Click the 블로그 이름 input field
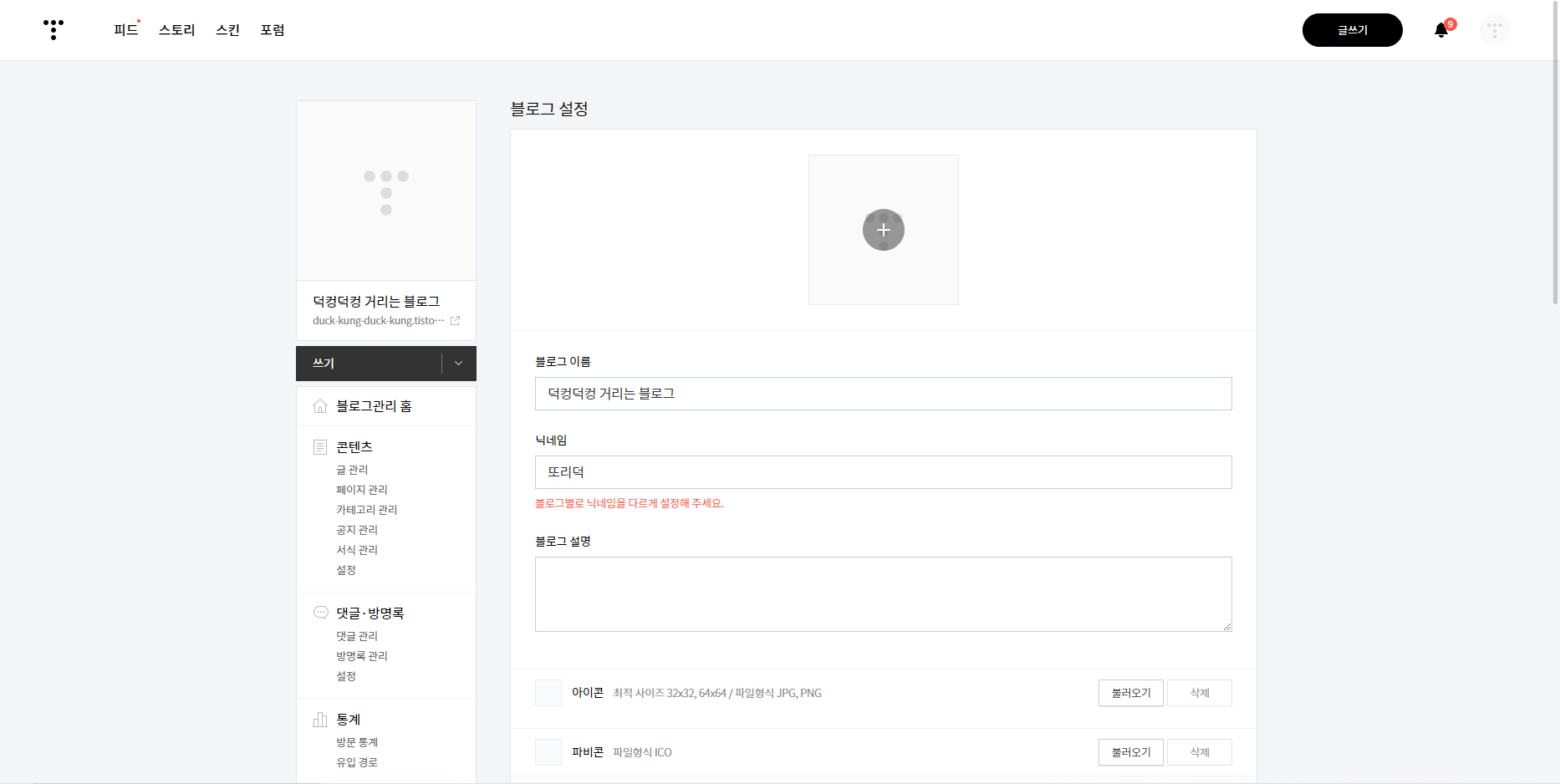This screenshot has height=784, width=1560. point(884,394)
